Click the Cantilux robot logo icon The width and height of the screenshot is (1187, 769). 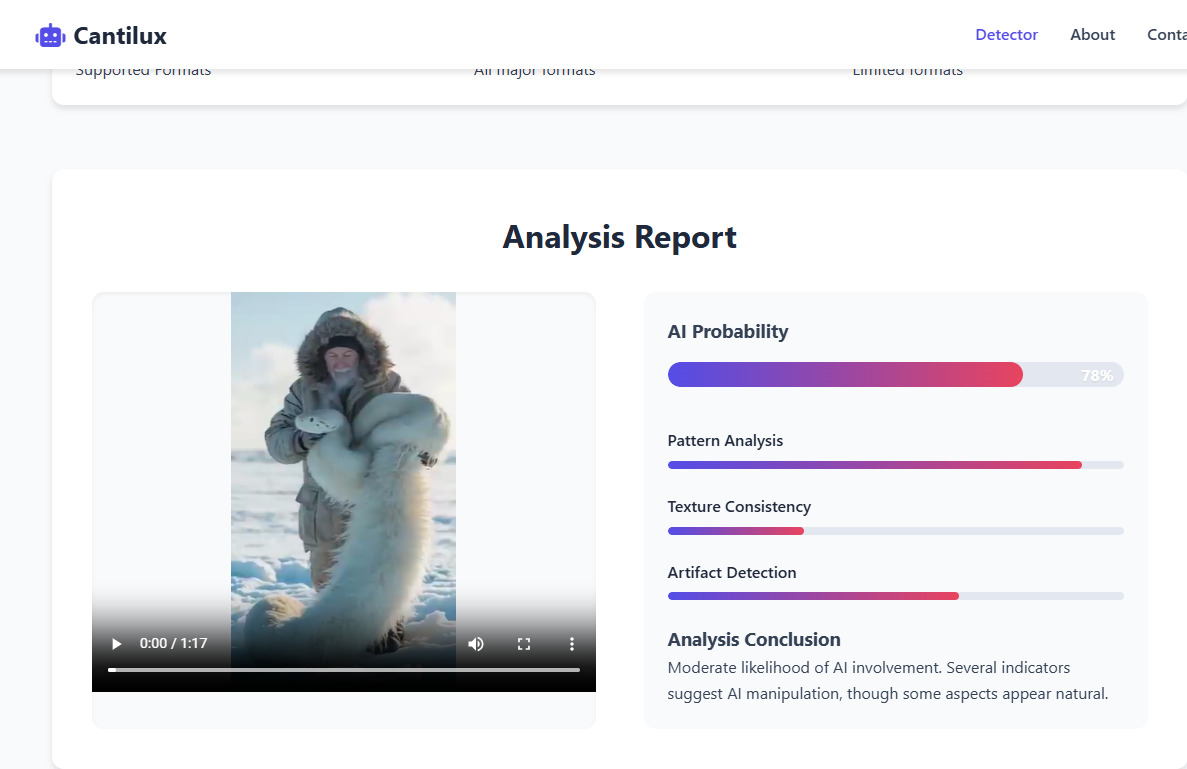(49, 36)
